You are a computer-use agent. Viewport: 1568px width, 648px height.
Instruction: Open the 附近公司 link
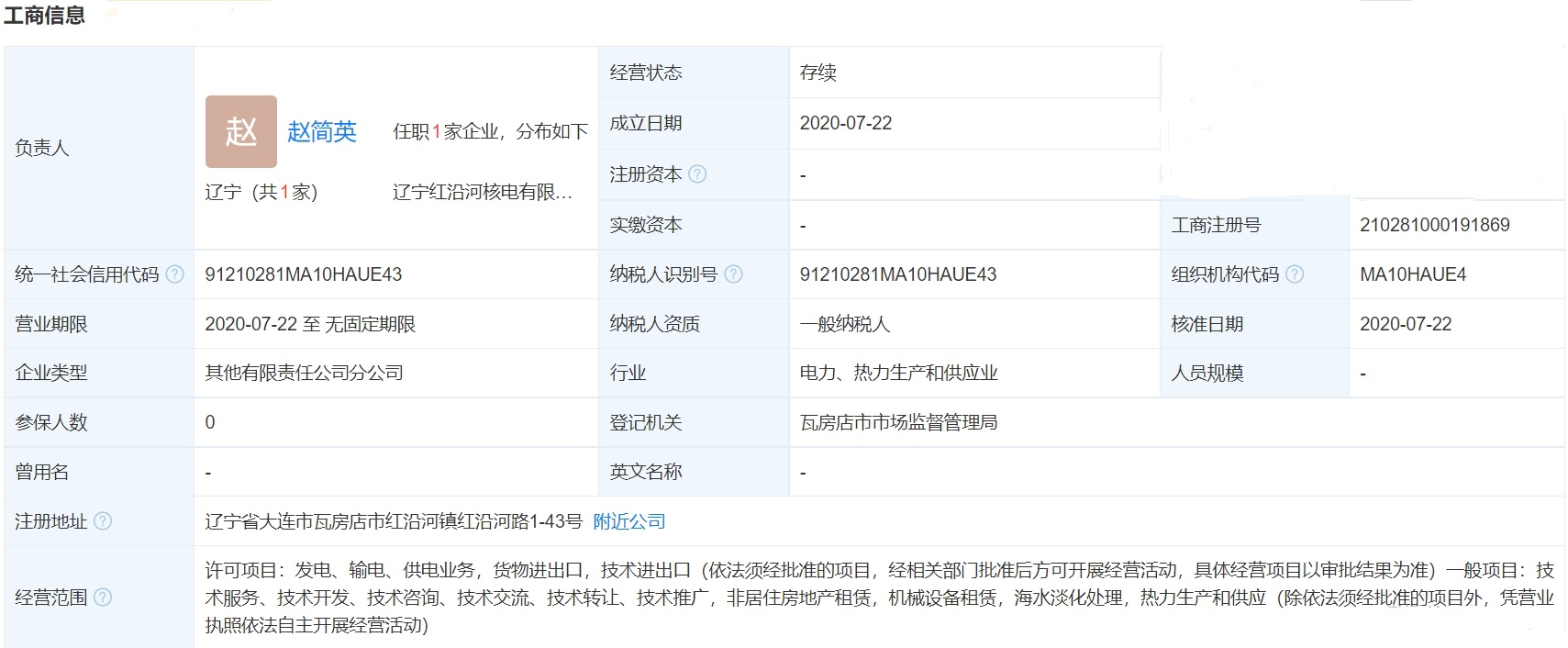(629, 521)
